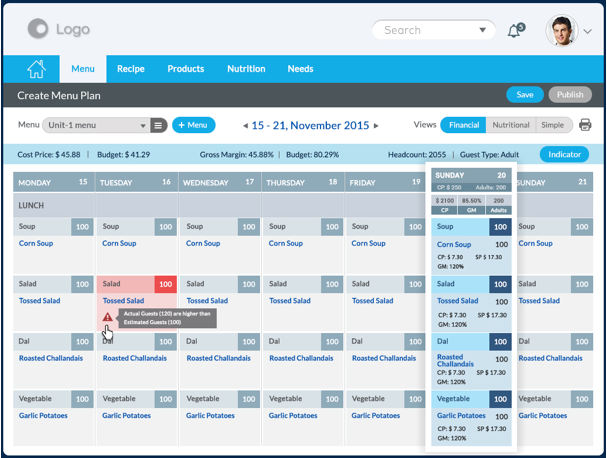Go to previous week arrow

245,126
